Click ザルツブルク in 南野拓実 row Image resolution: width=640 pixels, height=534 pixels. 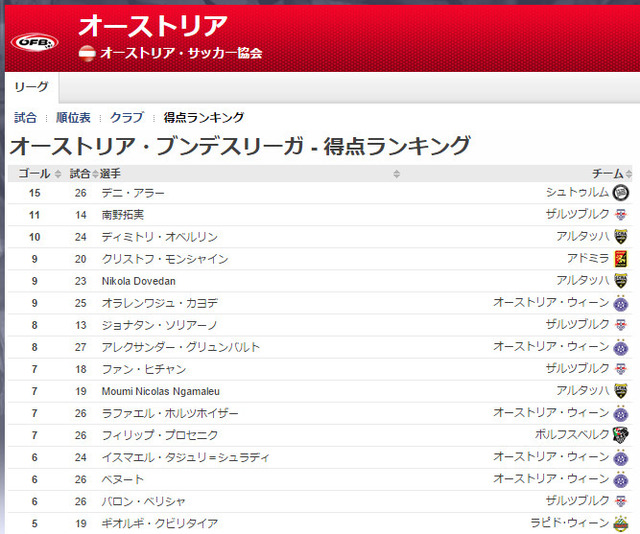pyautogui.click(x=578, y=214)
